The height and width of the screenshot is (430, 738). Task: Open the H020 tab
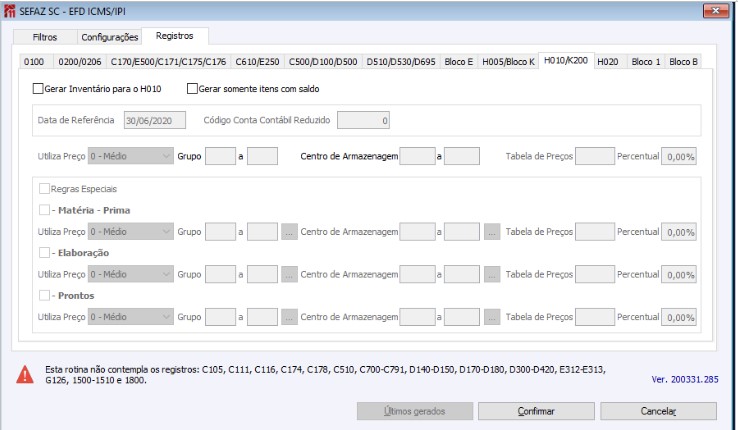point(608,62)
